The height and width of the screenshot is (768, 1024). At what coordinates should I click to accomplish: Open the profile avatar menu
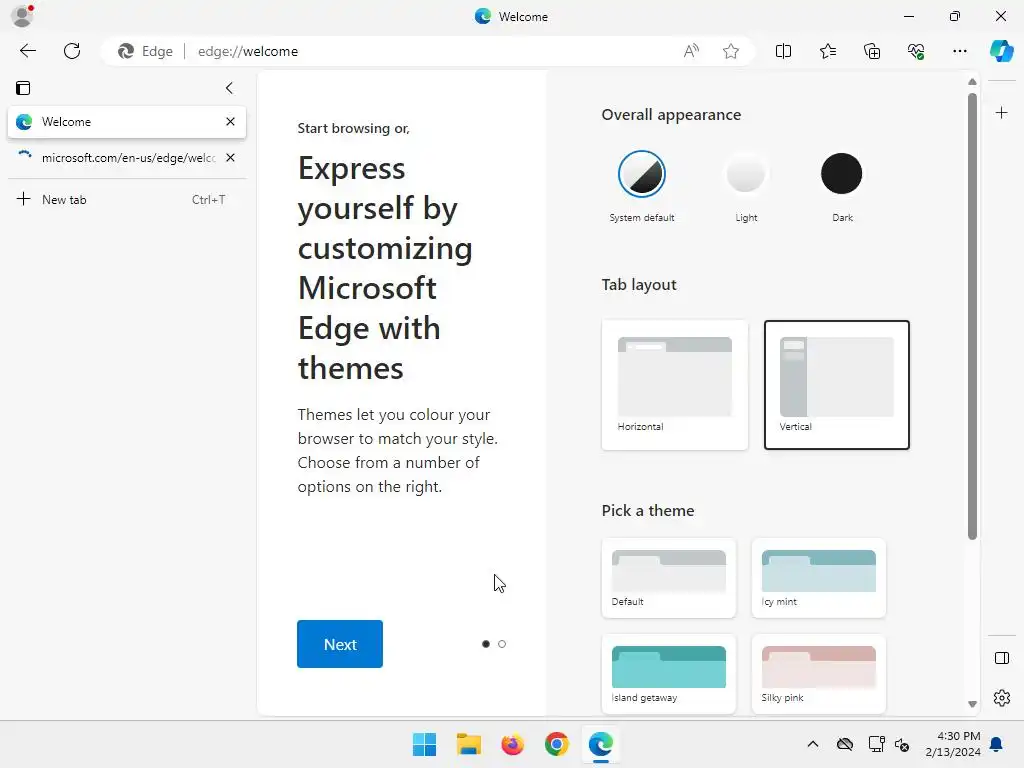point(22,16)
